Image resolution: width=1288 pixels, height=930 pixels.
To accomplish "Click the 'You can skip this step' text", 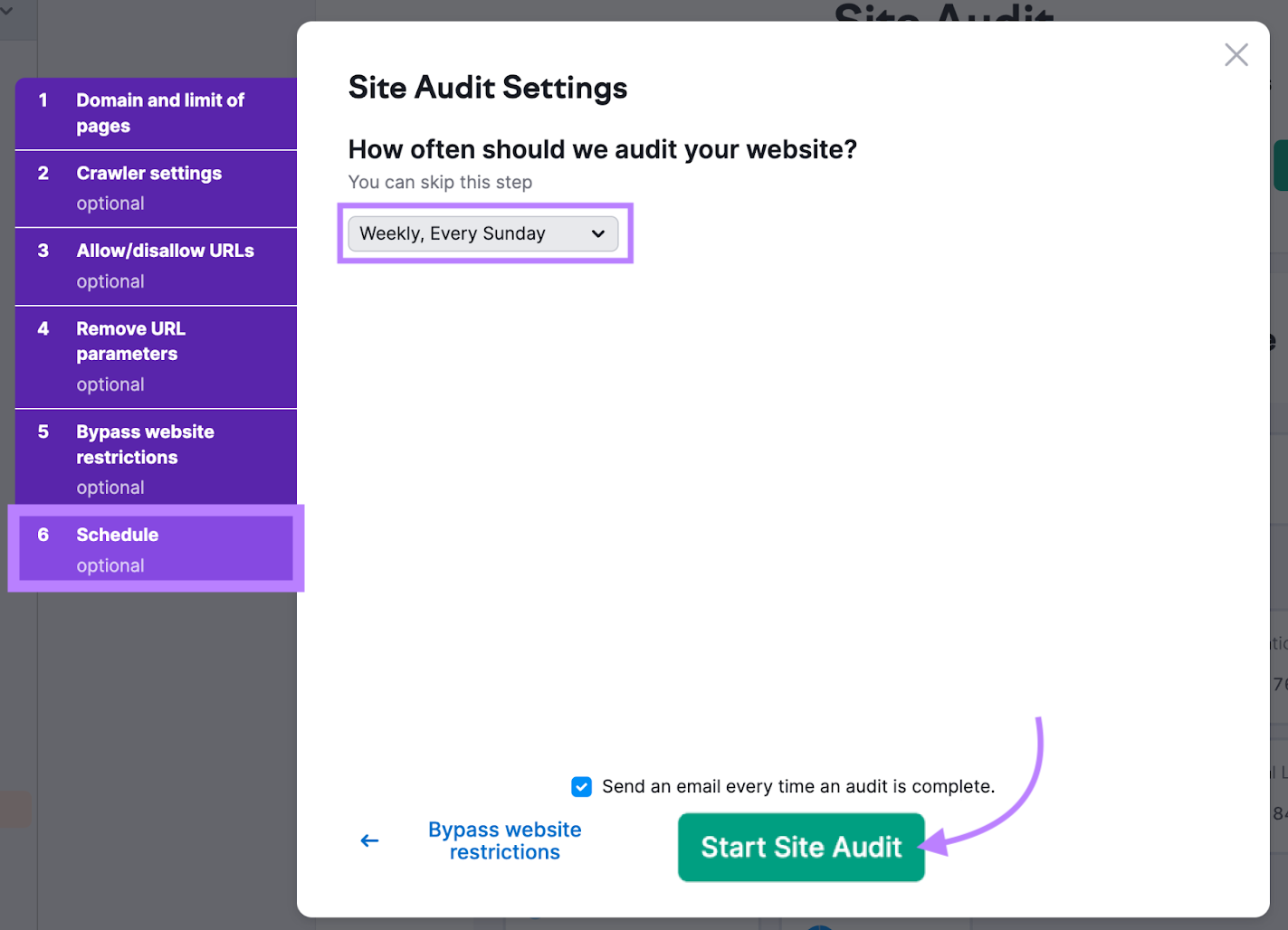I will coord(440,182).
